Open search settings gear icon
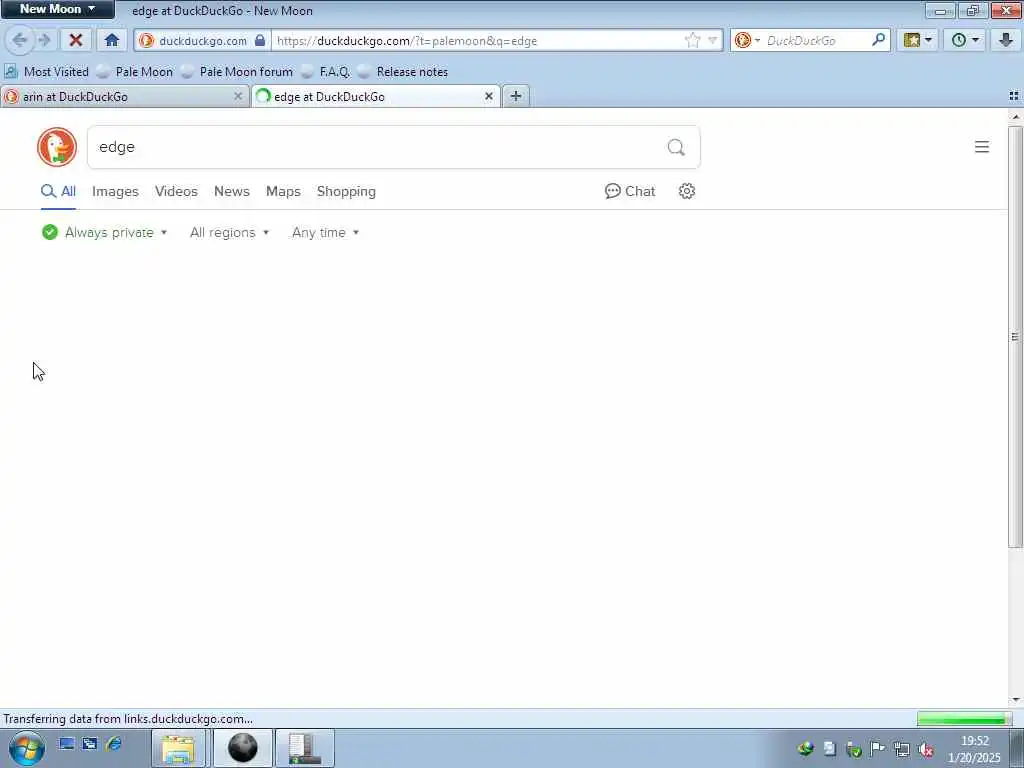Screen dimensions: 1024x768 pos(686,191)
